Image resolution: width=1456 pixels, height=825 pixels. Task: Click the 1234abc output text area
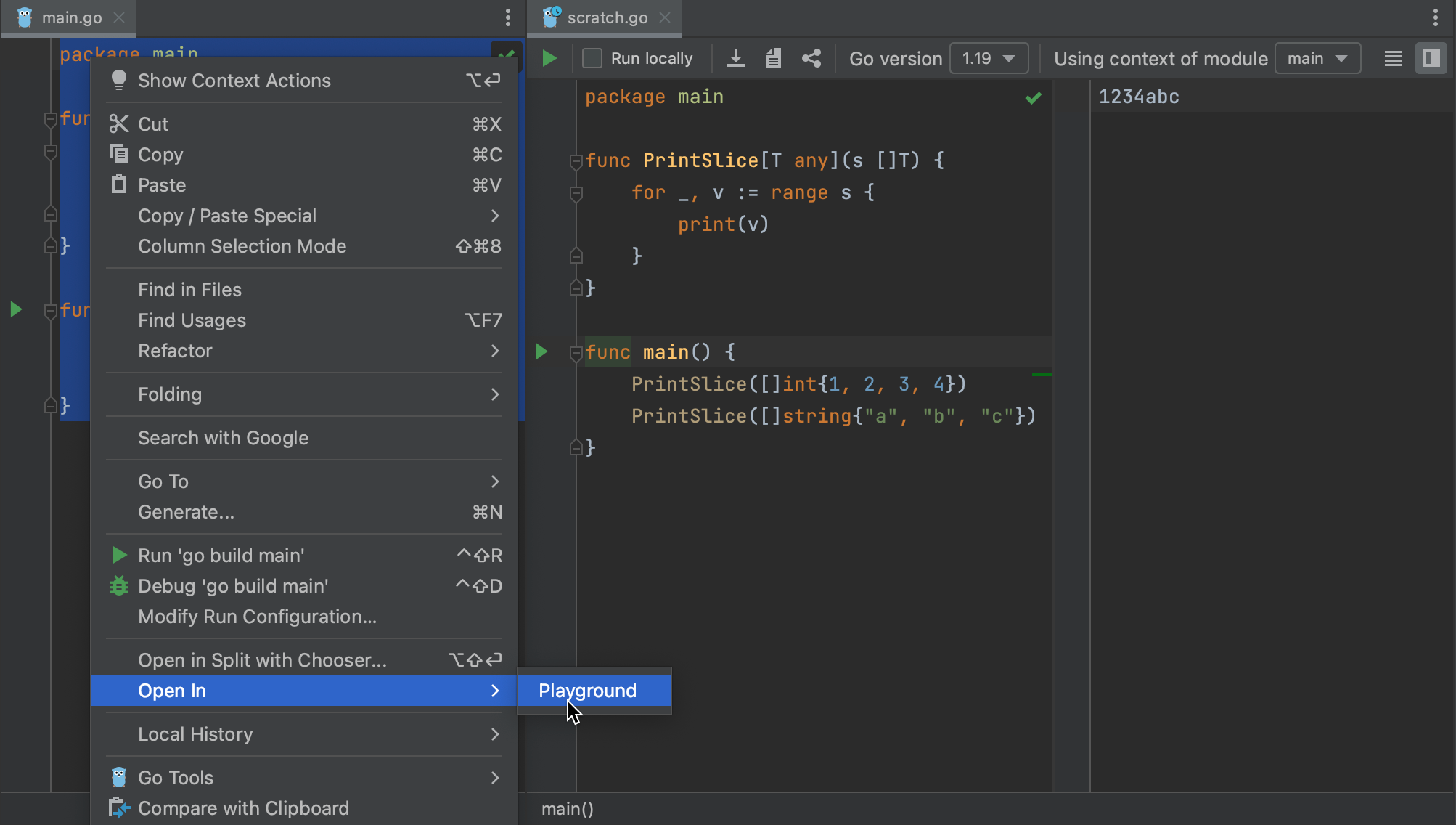coord(1138,97)
